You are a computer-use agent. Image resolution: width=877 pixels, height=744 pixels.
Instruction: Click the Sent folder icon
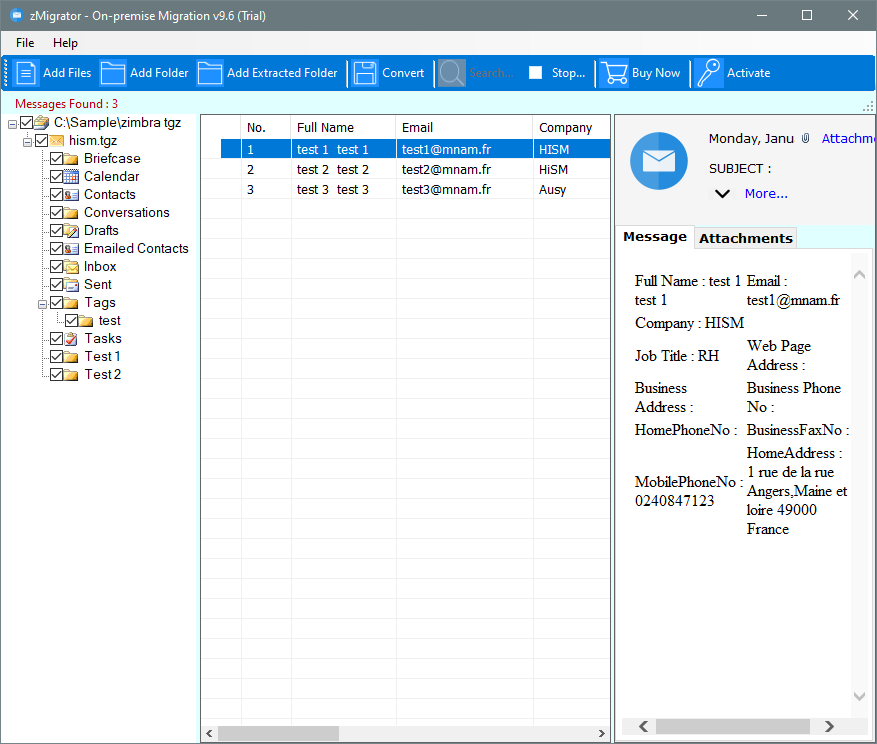[71, 285]
